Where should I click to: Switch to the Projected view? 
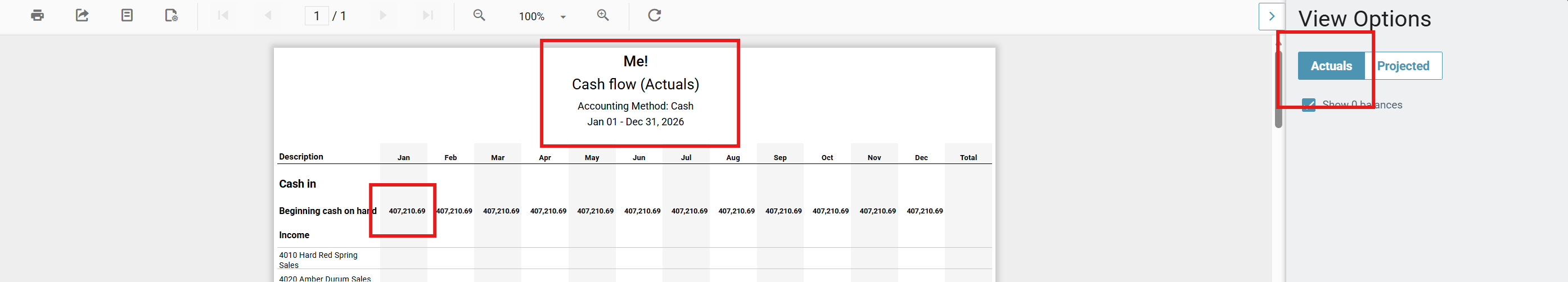coord(1403,66)
